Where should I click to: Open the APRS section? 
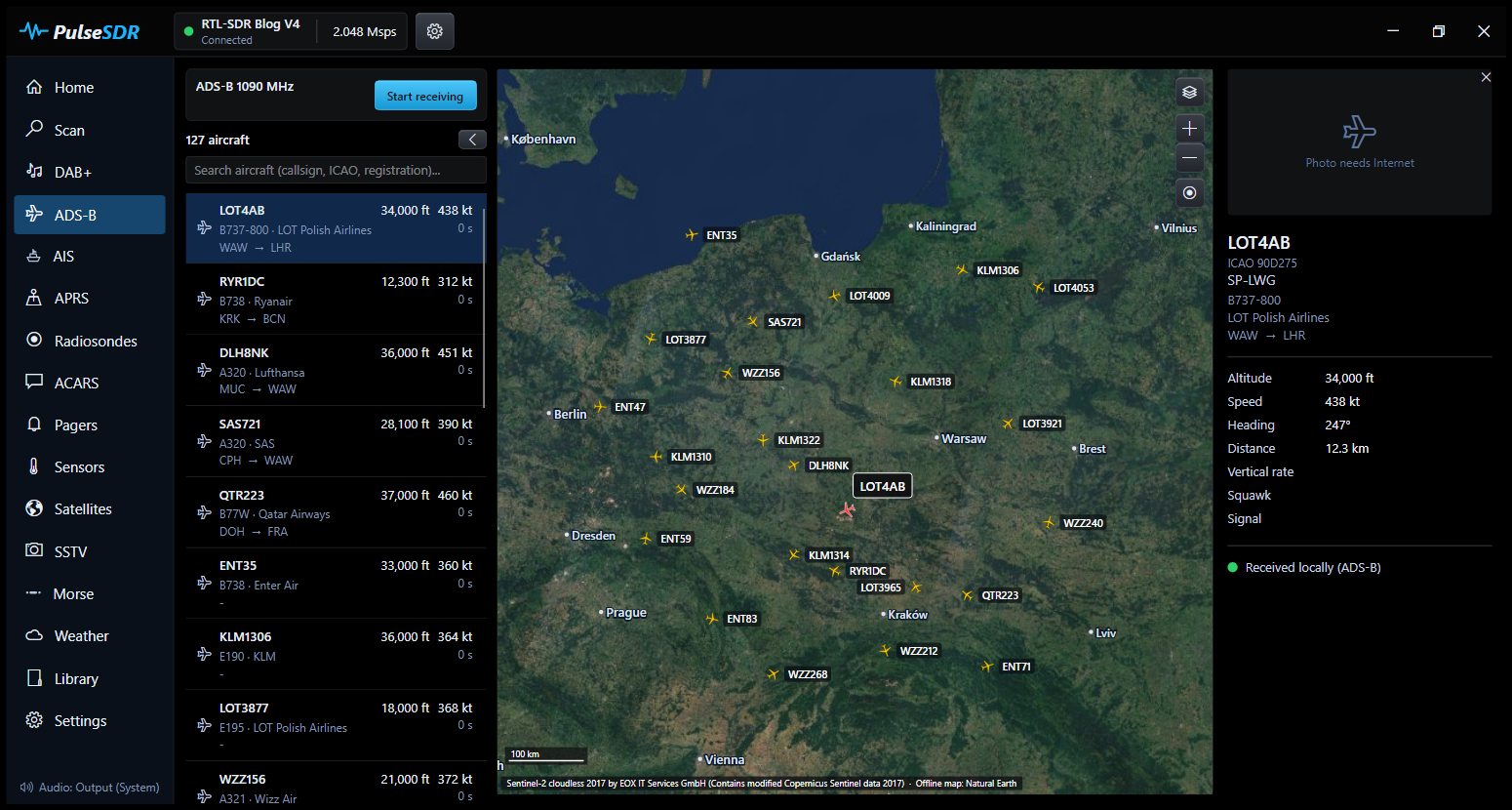click(90, 299)
